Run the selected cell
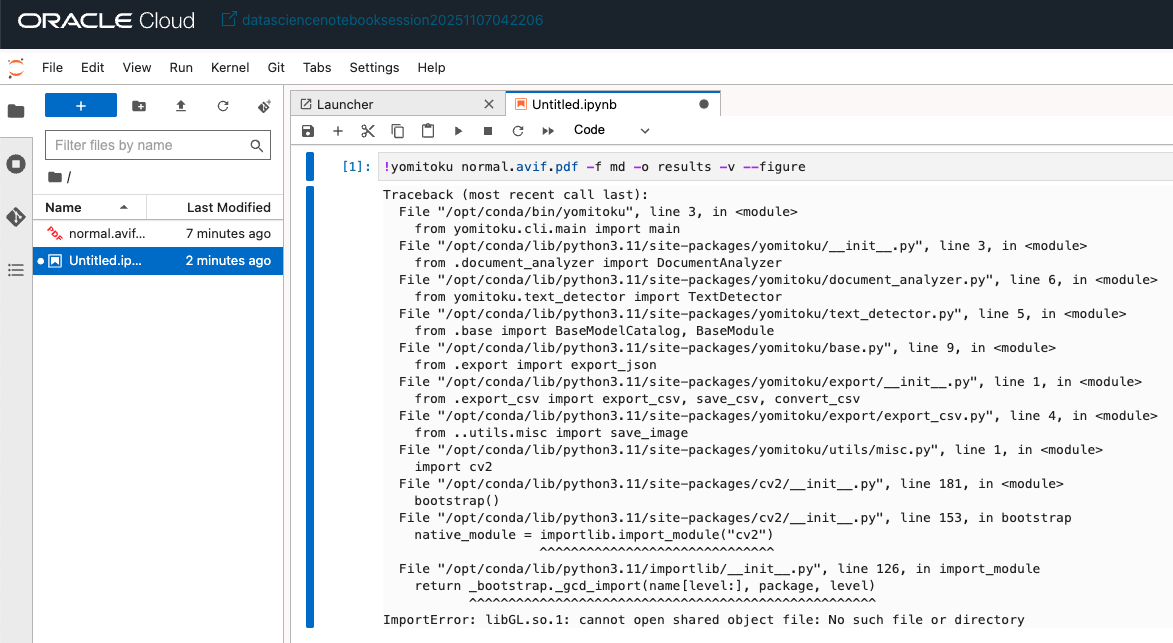The width and height of the screenshot is (1173, 643). [458, 131]
